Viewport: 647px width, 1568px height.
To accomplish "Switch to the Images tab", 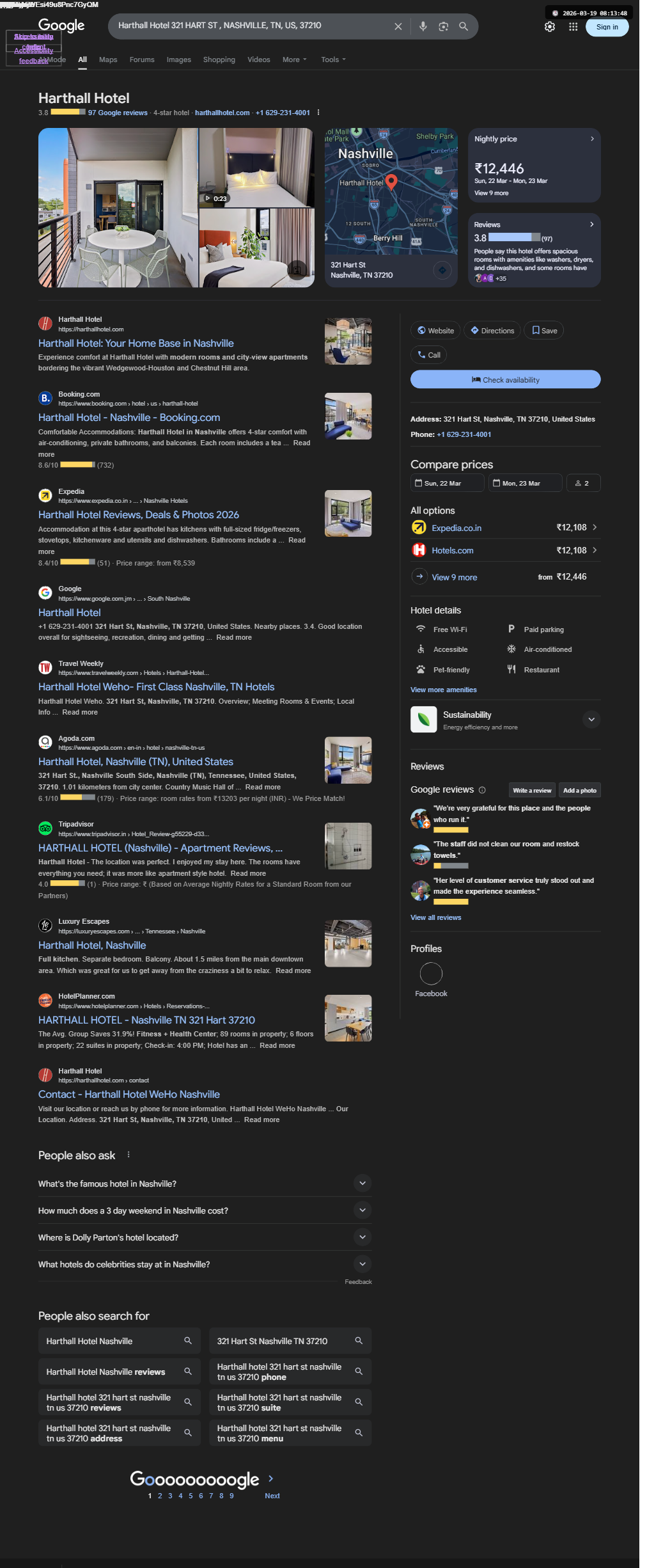I will (x=179, y=59).
